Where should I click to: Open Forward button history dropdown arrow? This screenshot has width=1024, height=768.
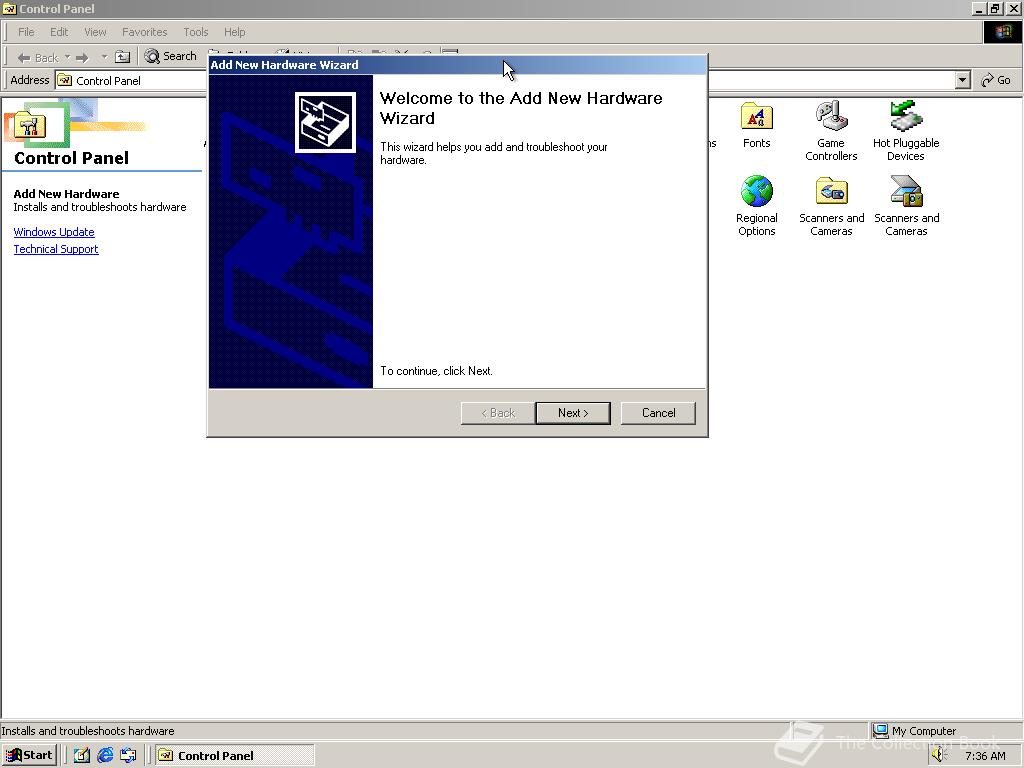(x=104, y=57)
